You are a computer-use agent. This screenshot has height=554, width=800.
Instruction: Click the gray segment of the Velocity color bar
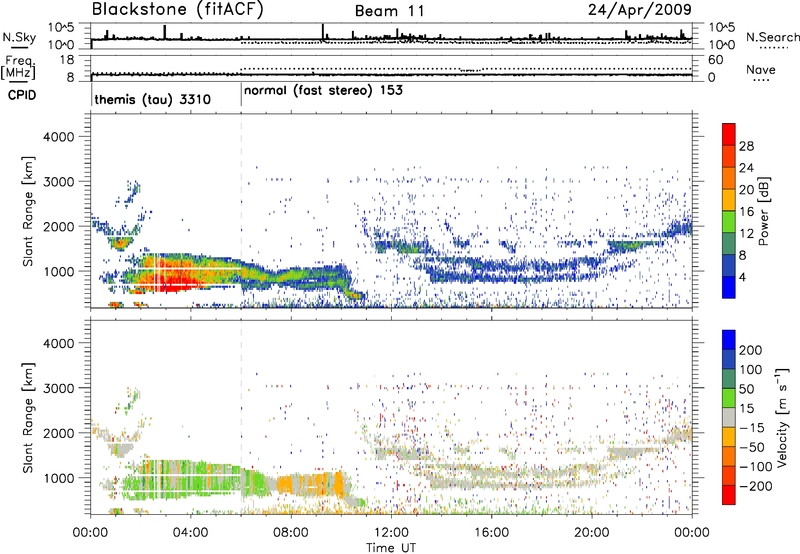729,417
